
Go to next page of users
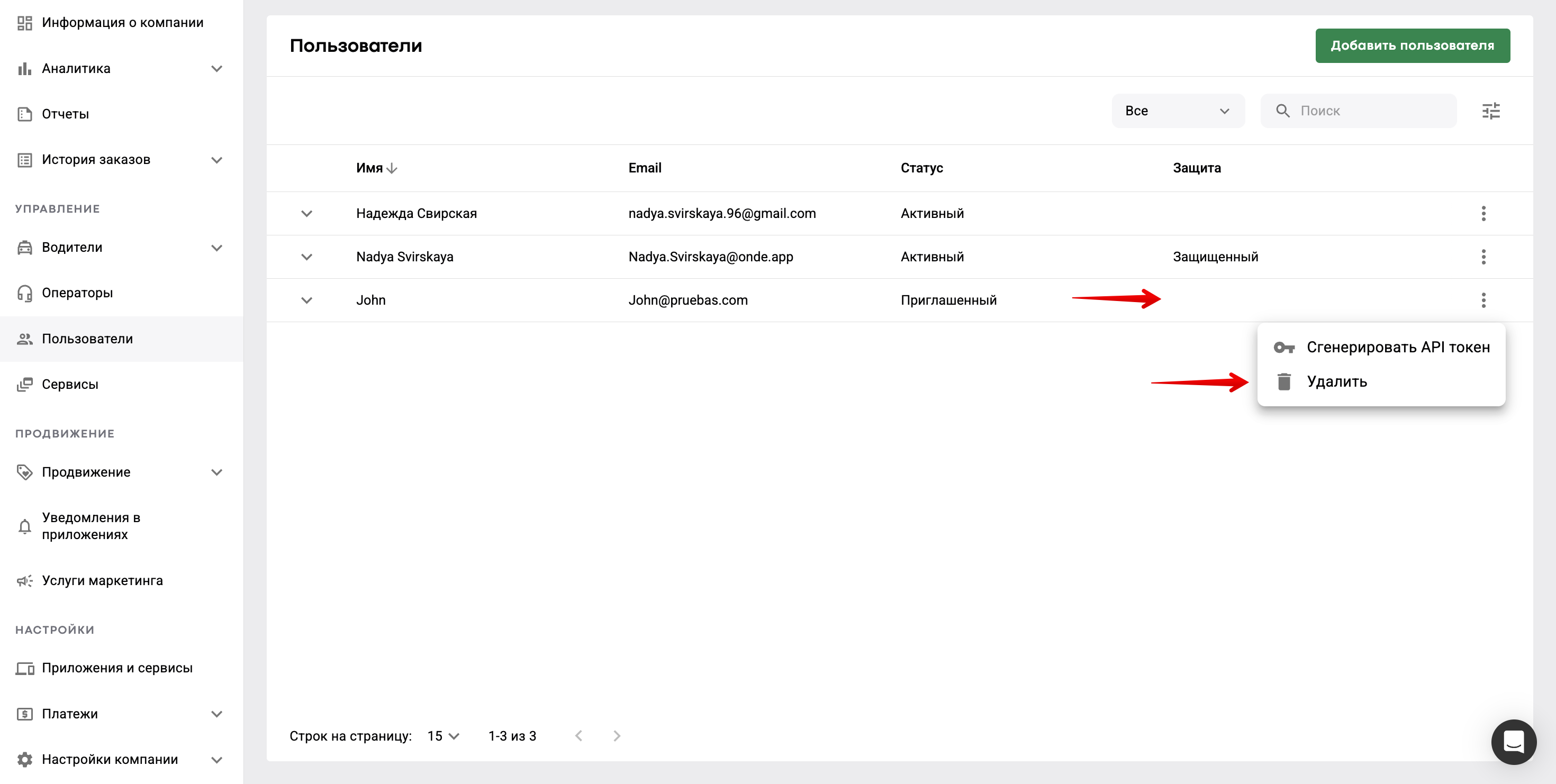pos(616,735)
